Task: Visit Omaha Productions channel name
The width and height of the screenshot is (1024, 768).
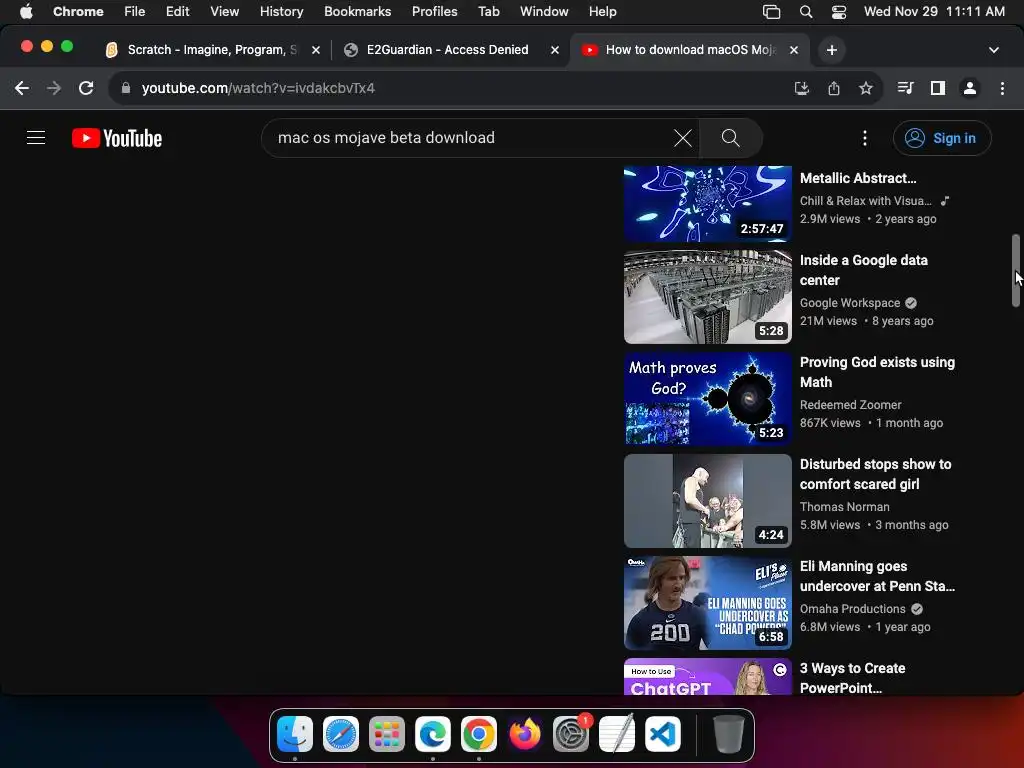Action: pos(852,608)
